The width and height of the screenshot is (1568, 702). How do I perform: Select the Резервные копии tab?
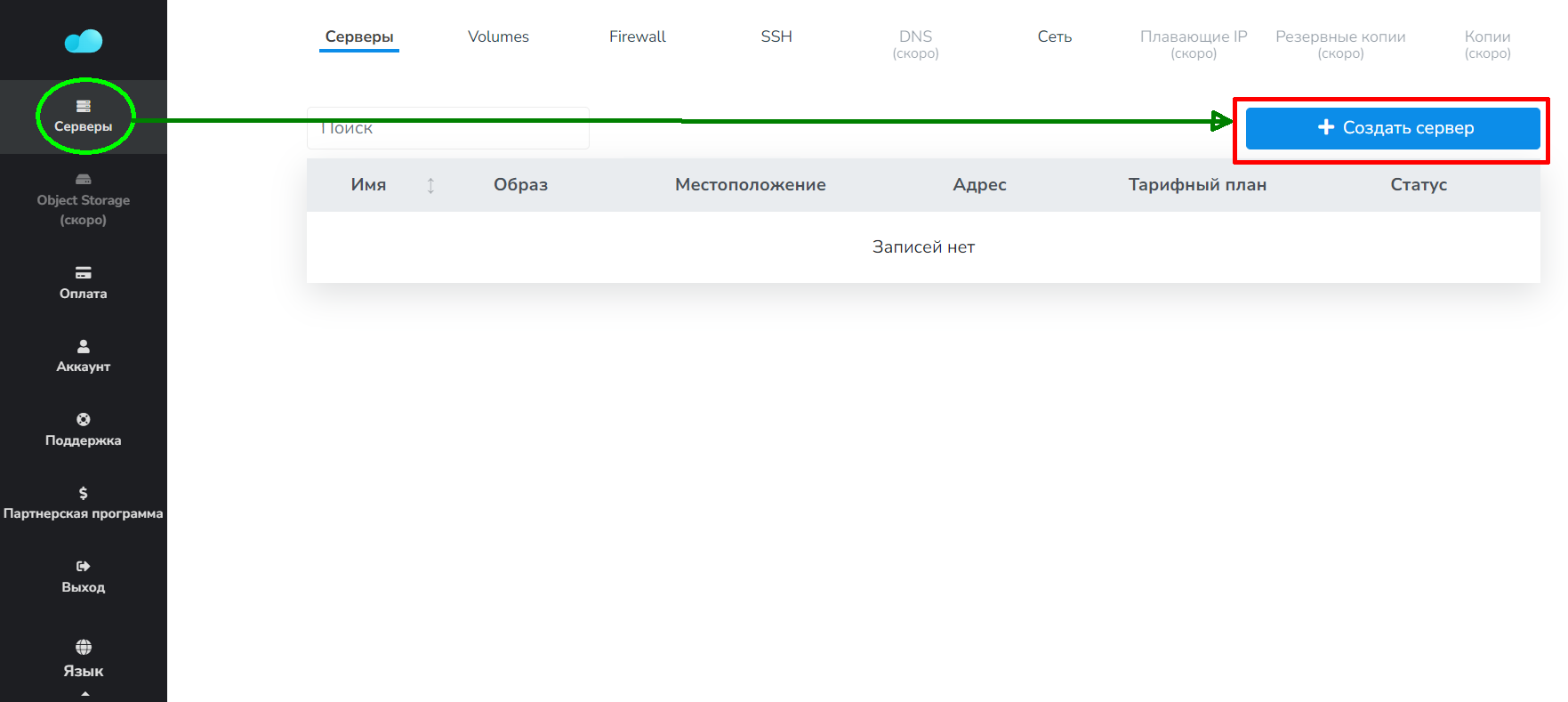[1340, 44]
